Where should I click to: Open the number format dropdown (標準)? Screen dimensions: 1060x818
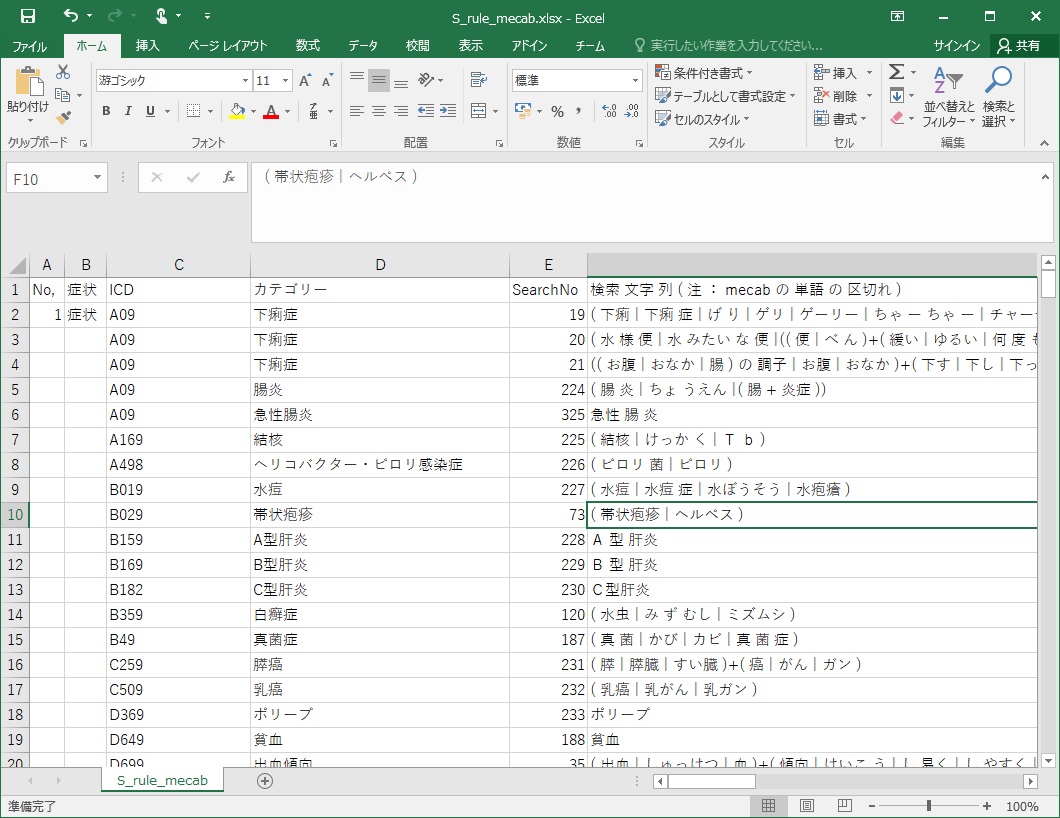click(x=635, y=80)
